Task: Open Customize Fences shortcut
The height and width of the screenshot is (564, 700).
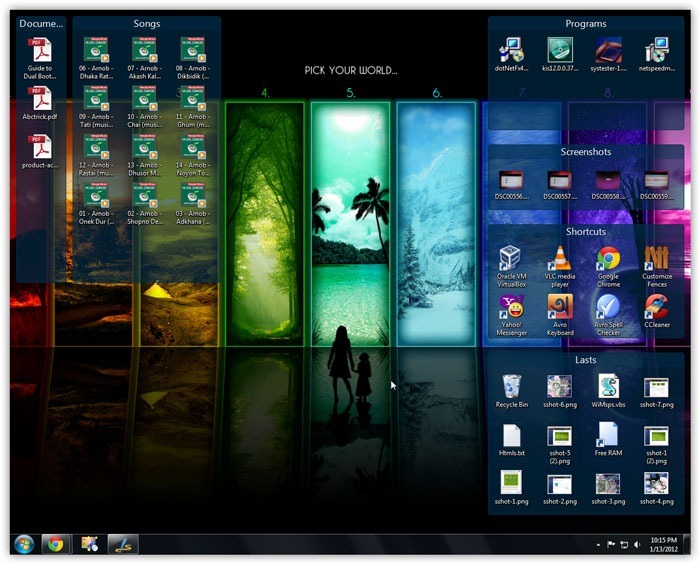Action: click(x=657, y=267)
